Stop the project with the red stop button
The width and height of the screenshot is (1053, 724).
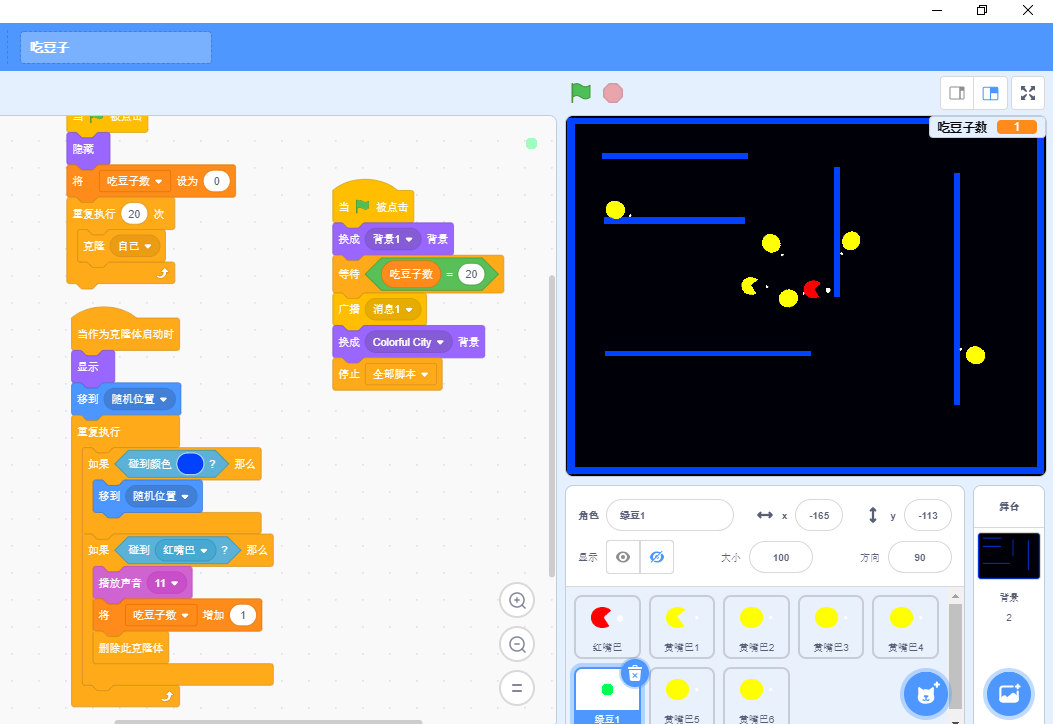(x=612, y=93)
